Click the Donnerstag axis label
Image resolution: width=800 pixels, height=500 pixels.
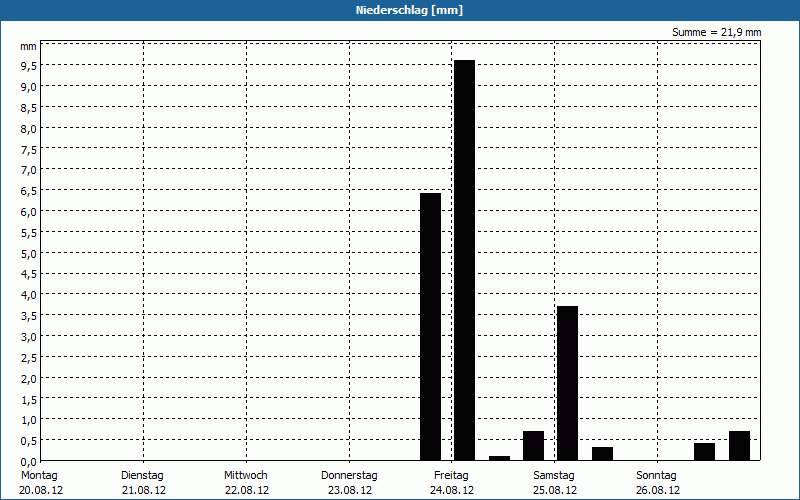(349, 475)
